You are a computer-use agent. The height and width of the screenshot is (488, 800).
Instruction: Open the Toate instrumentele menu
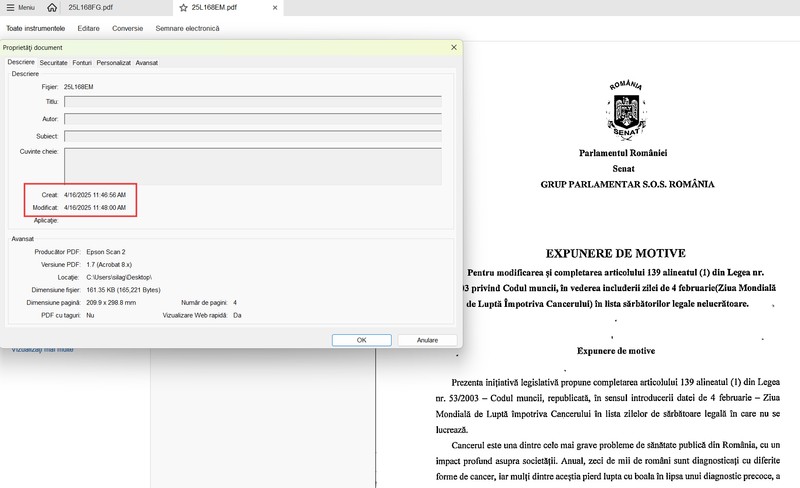coord(36,29)
